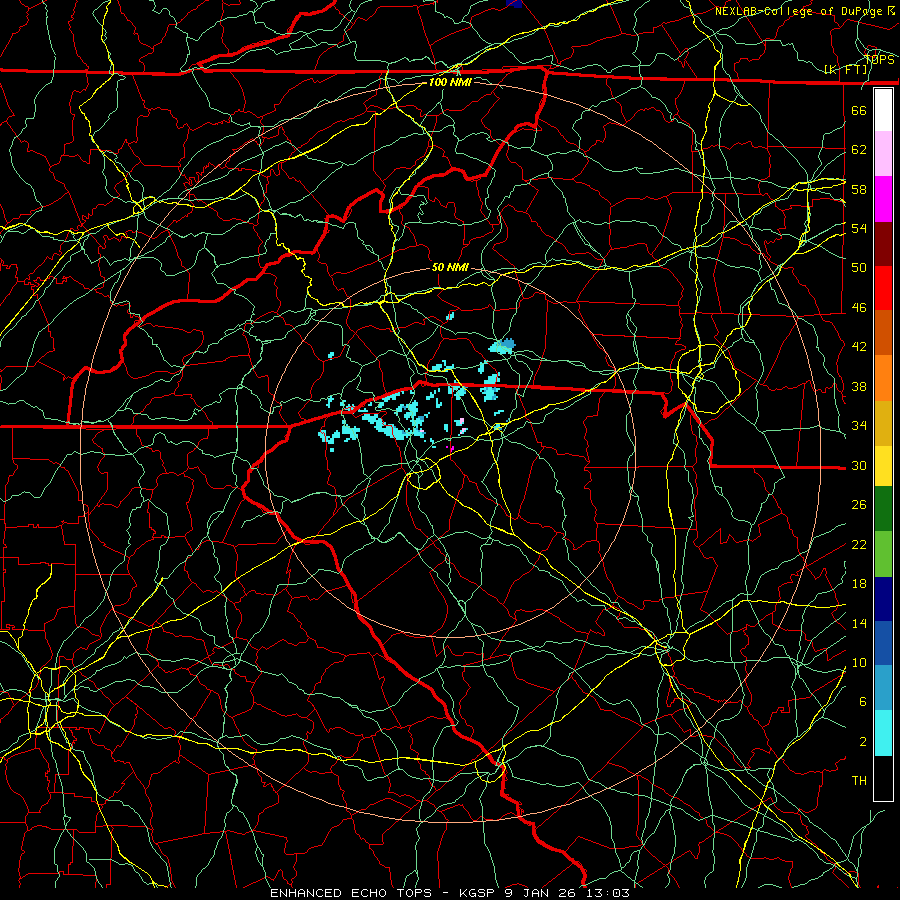Click the "62" legend value

point(859,150)
